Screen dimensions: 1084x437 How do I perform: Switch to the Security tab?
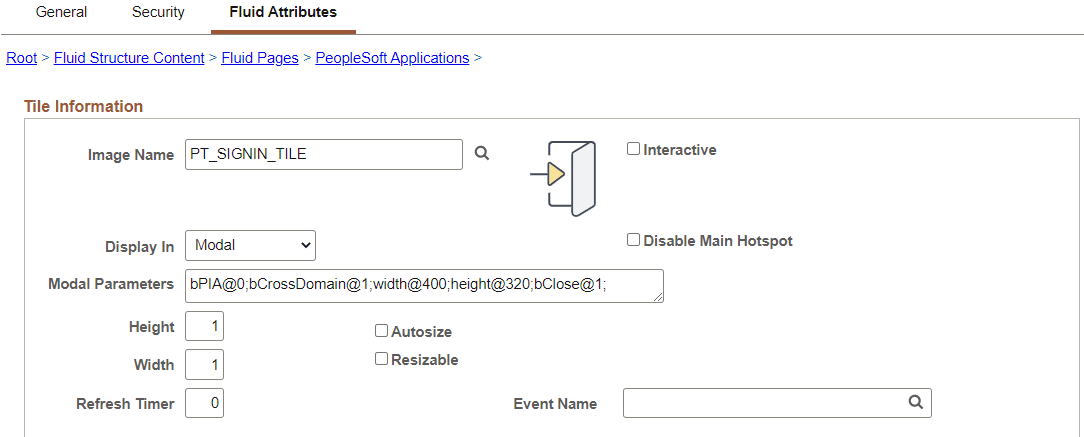tap(158, 12)
